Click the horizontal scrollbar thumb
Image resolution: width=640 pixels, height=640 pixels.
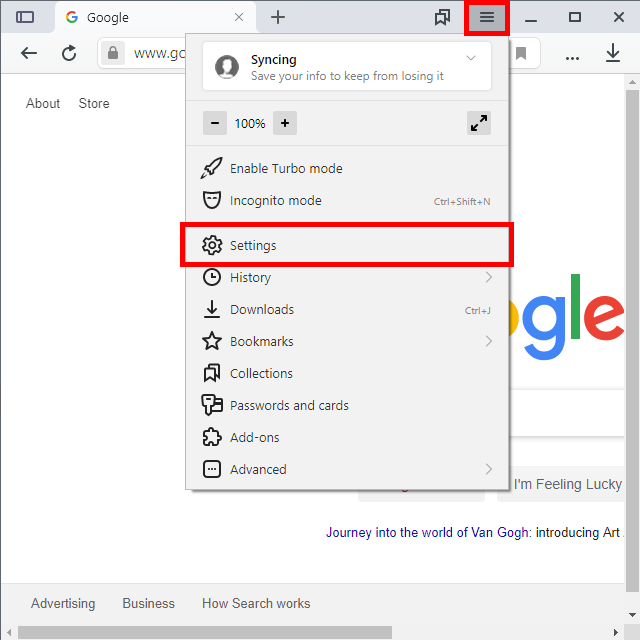tap(205, 632)
